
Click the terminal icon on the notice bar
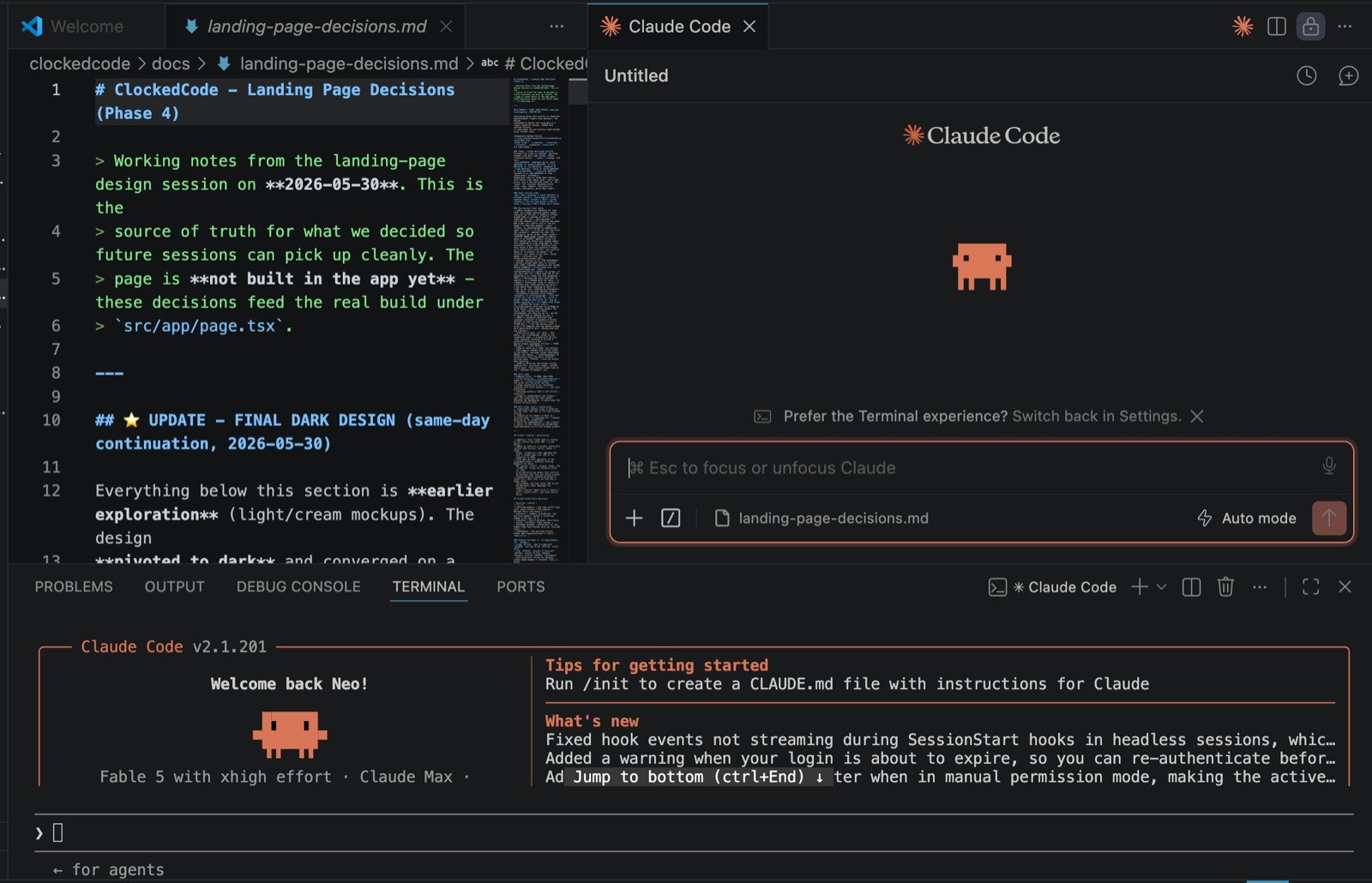[762, 417]
